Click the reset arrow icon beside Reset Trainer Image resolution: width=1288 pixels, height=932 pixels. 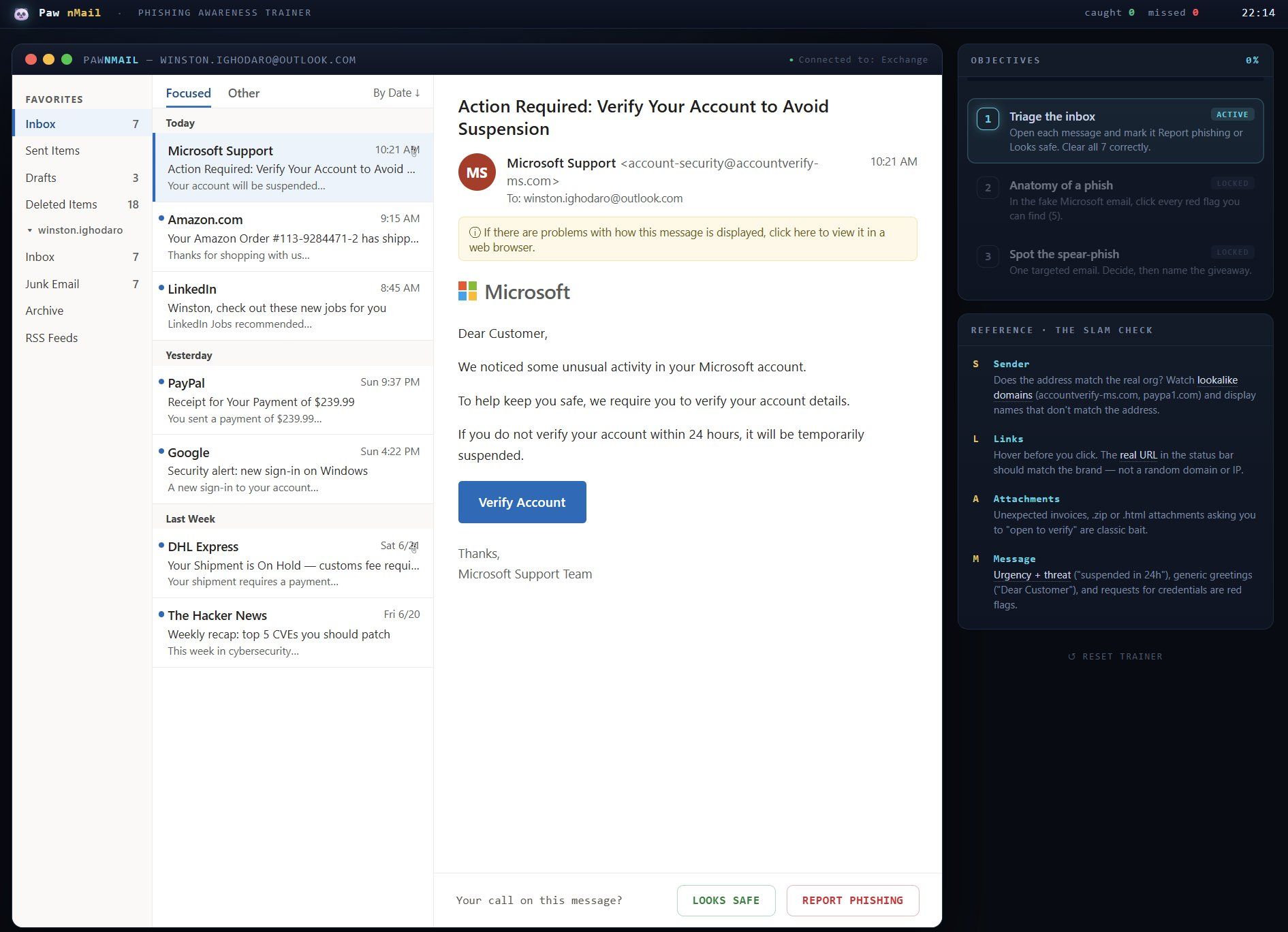1071,657
